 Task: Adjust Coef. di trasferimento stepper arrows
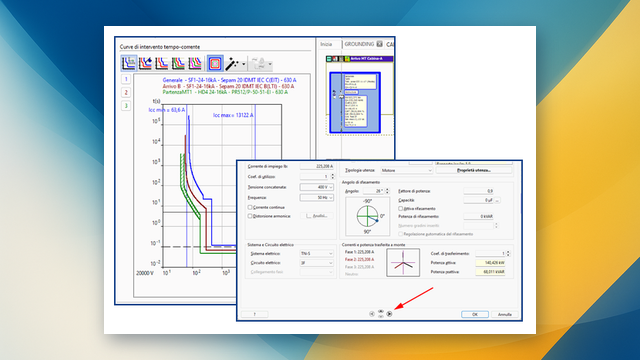pyautogui.click(x=508, y=253)
